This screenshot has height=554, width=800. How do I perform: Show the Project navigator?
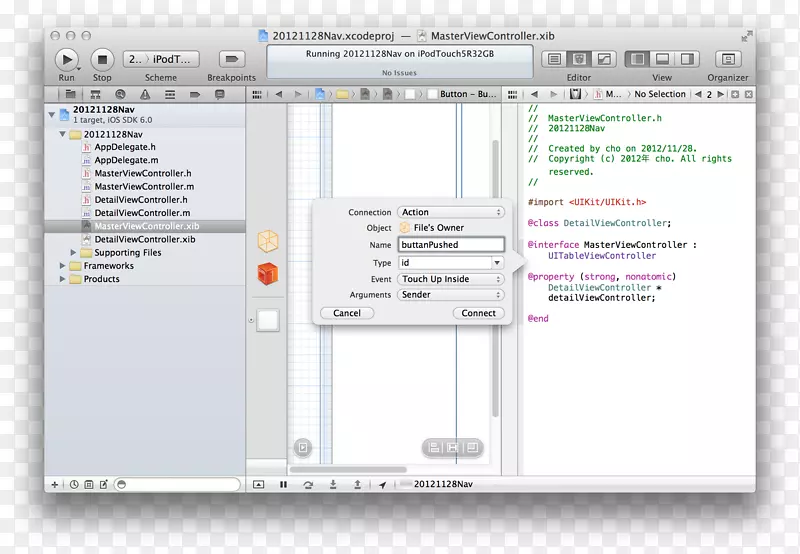[x=70, y=94]
